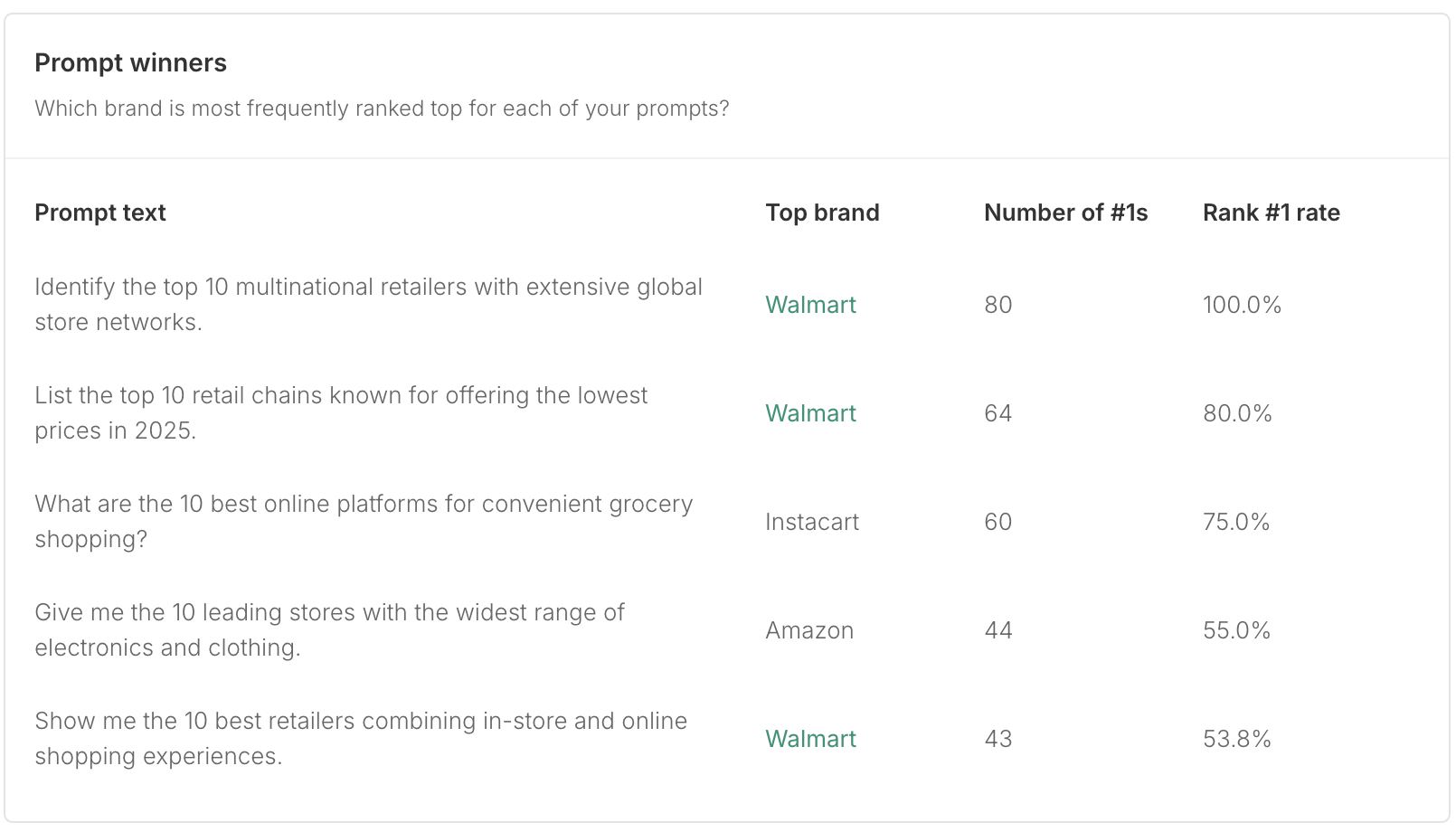Open Walmart link in in-store and online row
This screenshot has width=1456, height=832.
point(810,739)
